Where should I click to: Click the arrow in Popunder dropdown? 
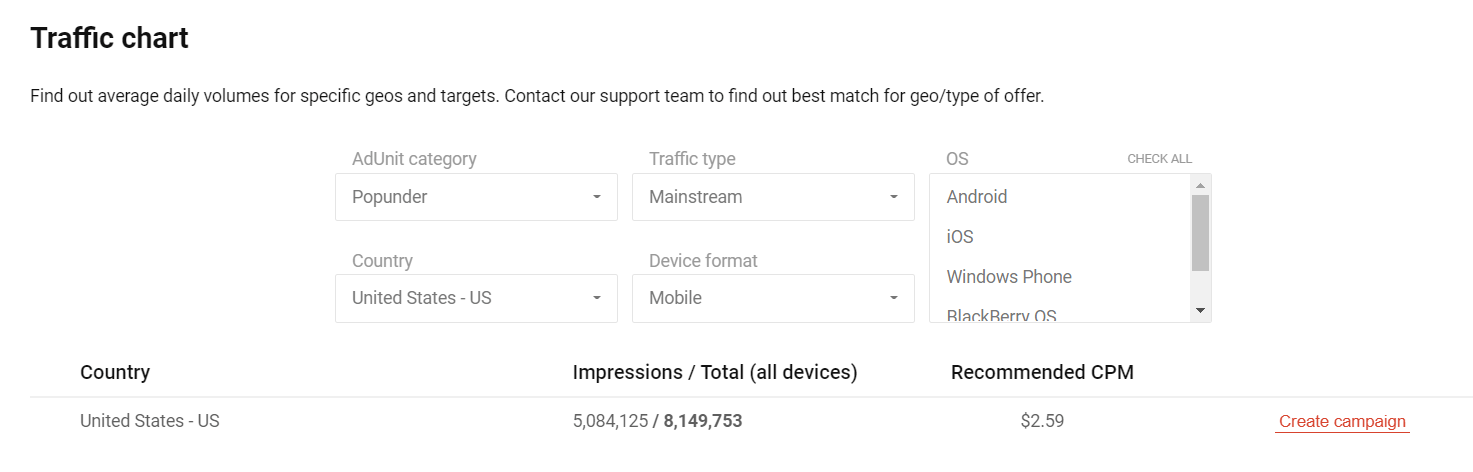tap(597, 197)
